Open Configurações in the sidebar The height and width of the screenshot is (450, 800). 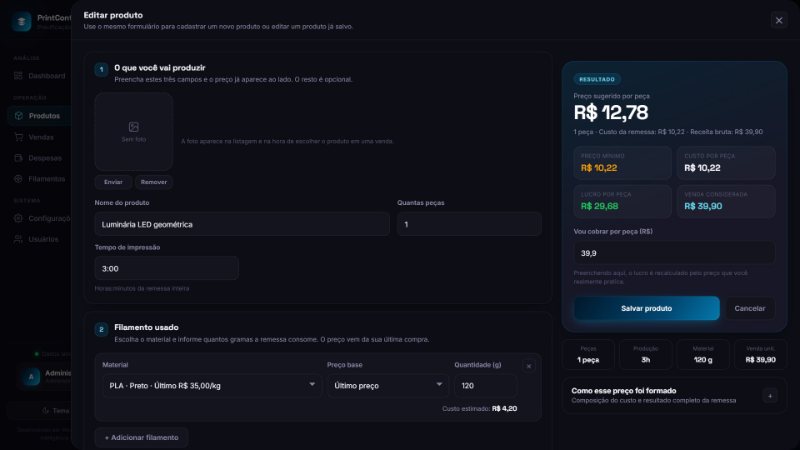pyautogui.click(x=40, y=218)
